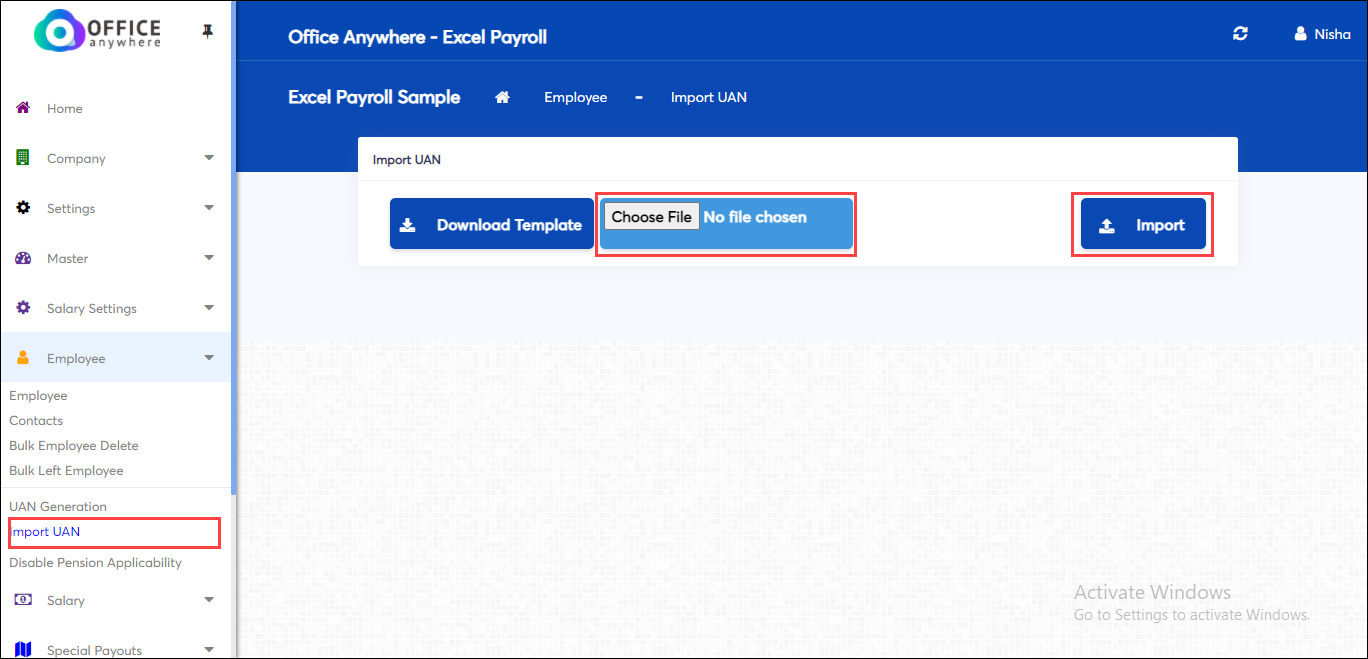Toggle the sidebar pin icon
Viewport: 1368px width, 659px height.
(207, 32)
